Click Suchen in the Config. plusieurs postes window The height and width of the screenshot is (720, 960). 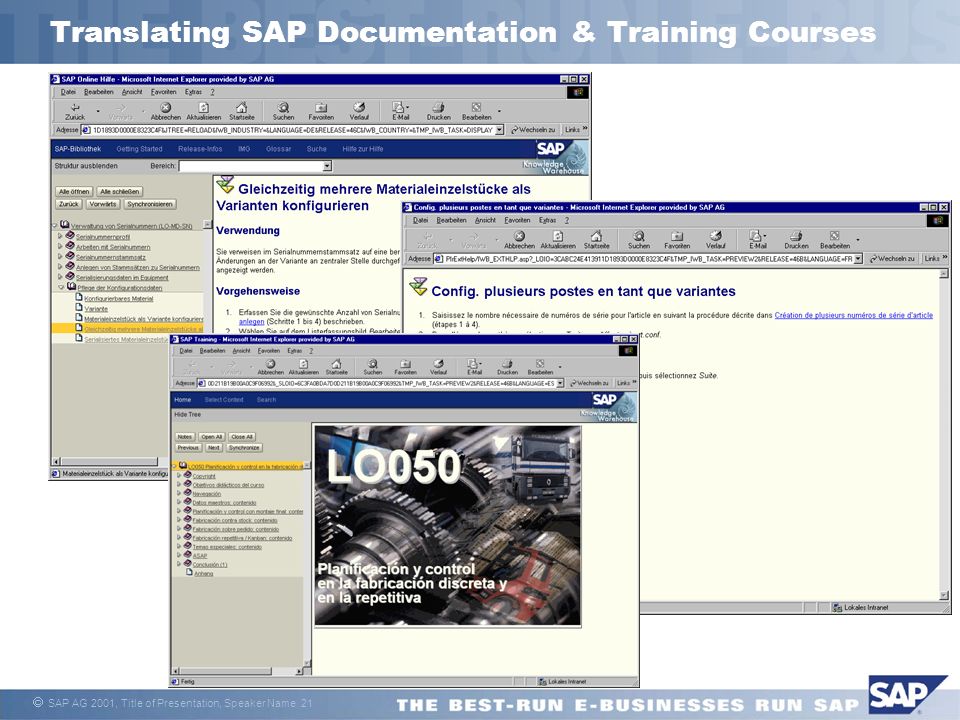tap(639, 240)
